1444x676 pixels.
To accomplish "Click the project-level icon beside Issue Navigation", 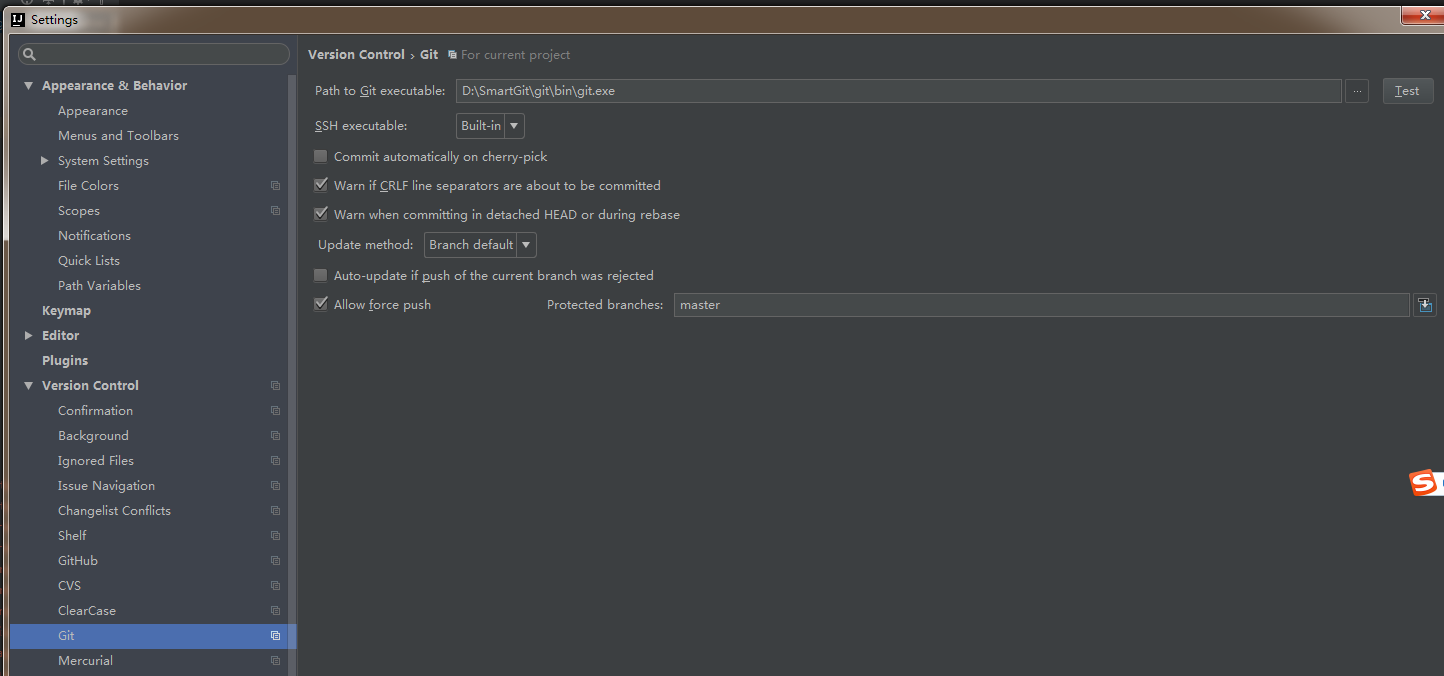I will [275, 486].
